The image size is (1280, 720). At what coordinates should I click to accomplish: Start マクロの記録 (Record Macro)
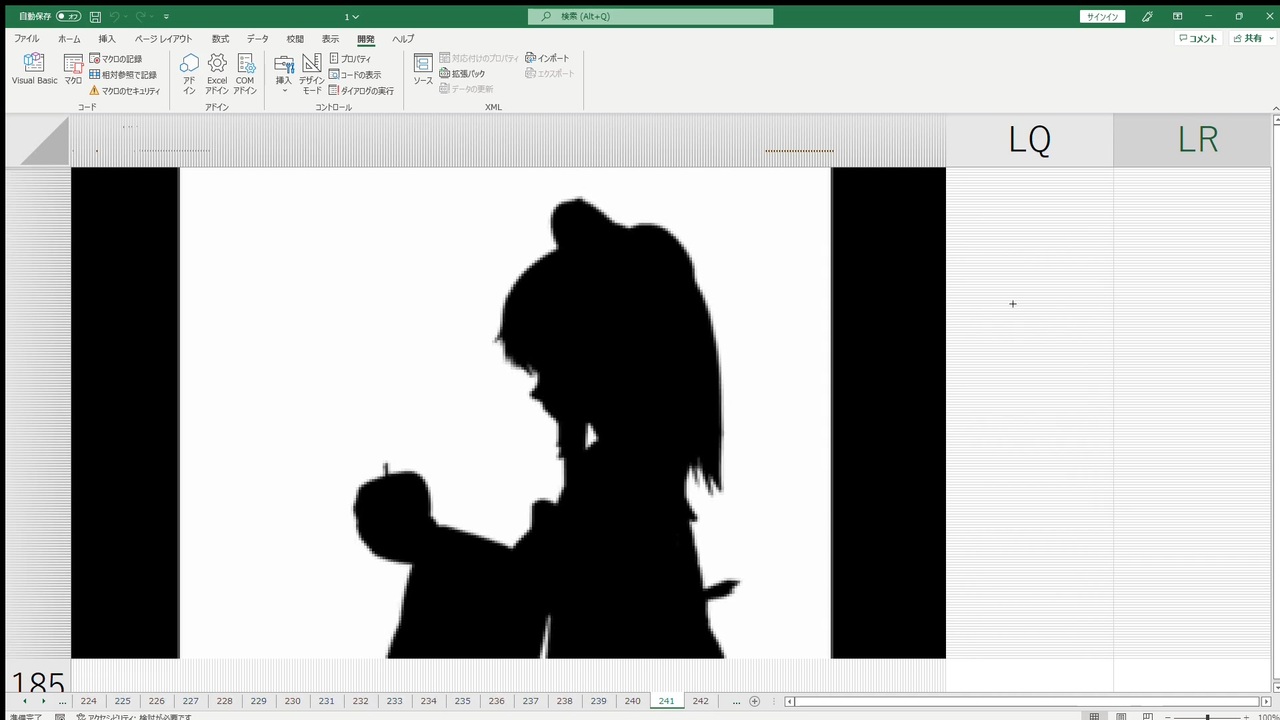116,59
